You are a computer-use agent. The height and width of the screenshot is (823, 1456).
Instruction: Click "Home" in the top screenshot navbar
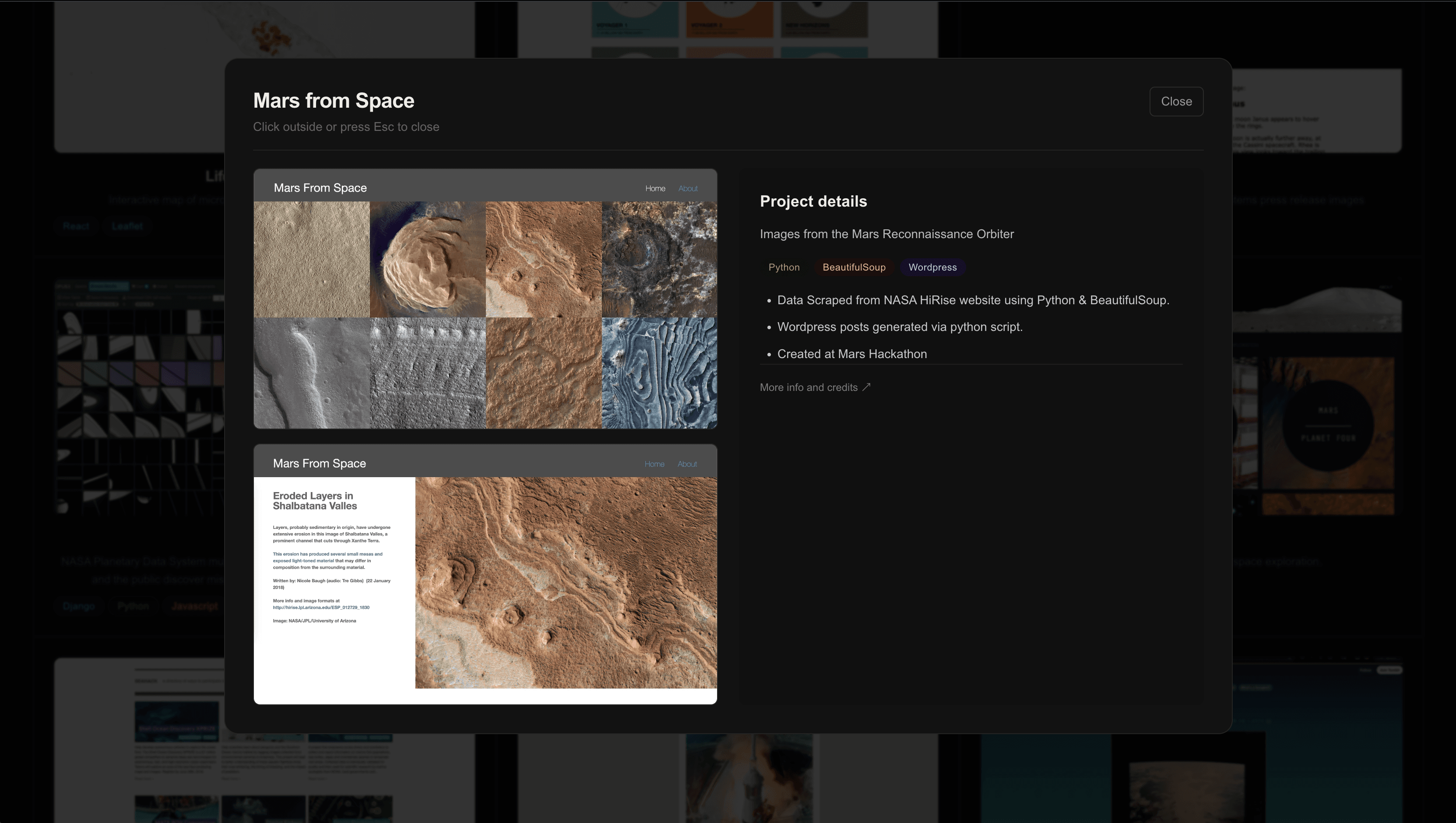click(655, 188)
